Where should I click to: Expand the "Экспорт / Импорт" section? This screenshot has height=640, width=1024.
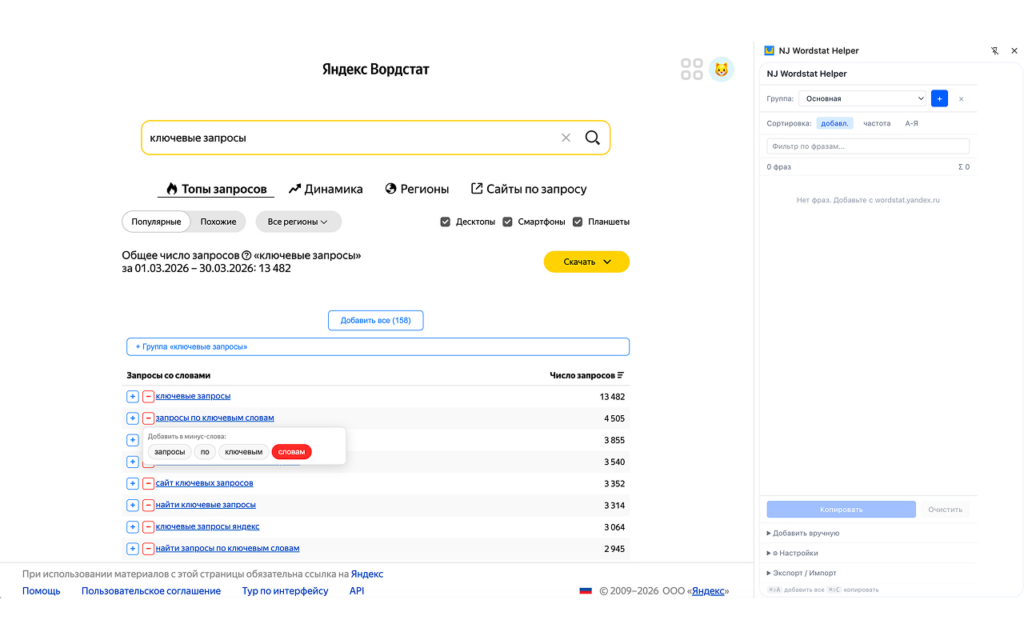pos(803,573)
